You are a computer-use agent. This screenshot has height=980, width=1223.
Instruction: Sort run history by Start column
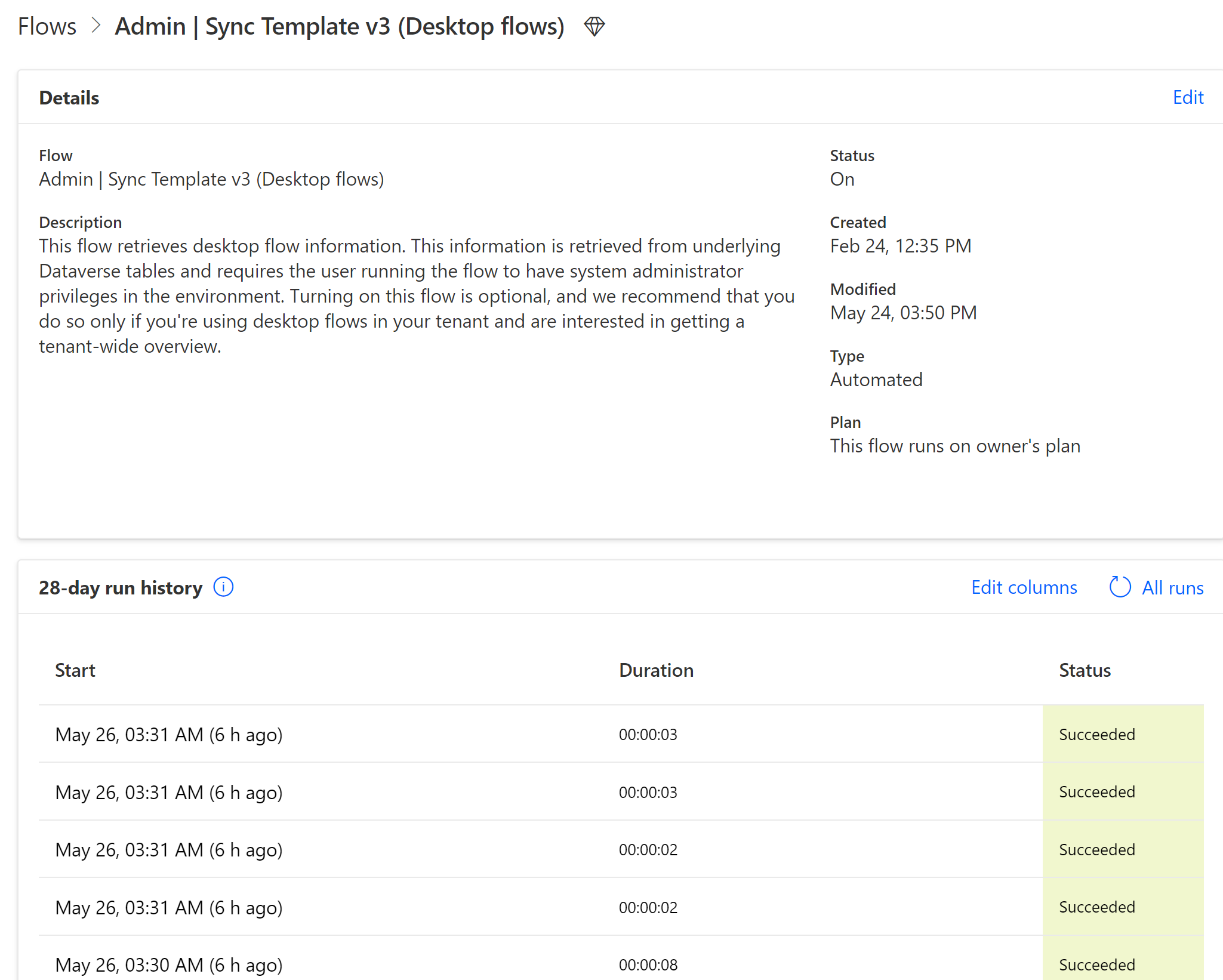pos(75,670)
